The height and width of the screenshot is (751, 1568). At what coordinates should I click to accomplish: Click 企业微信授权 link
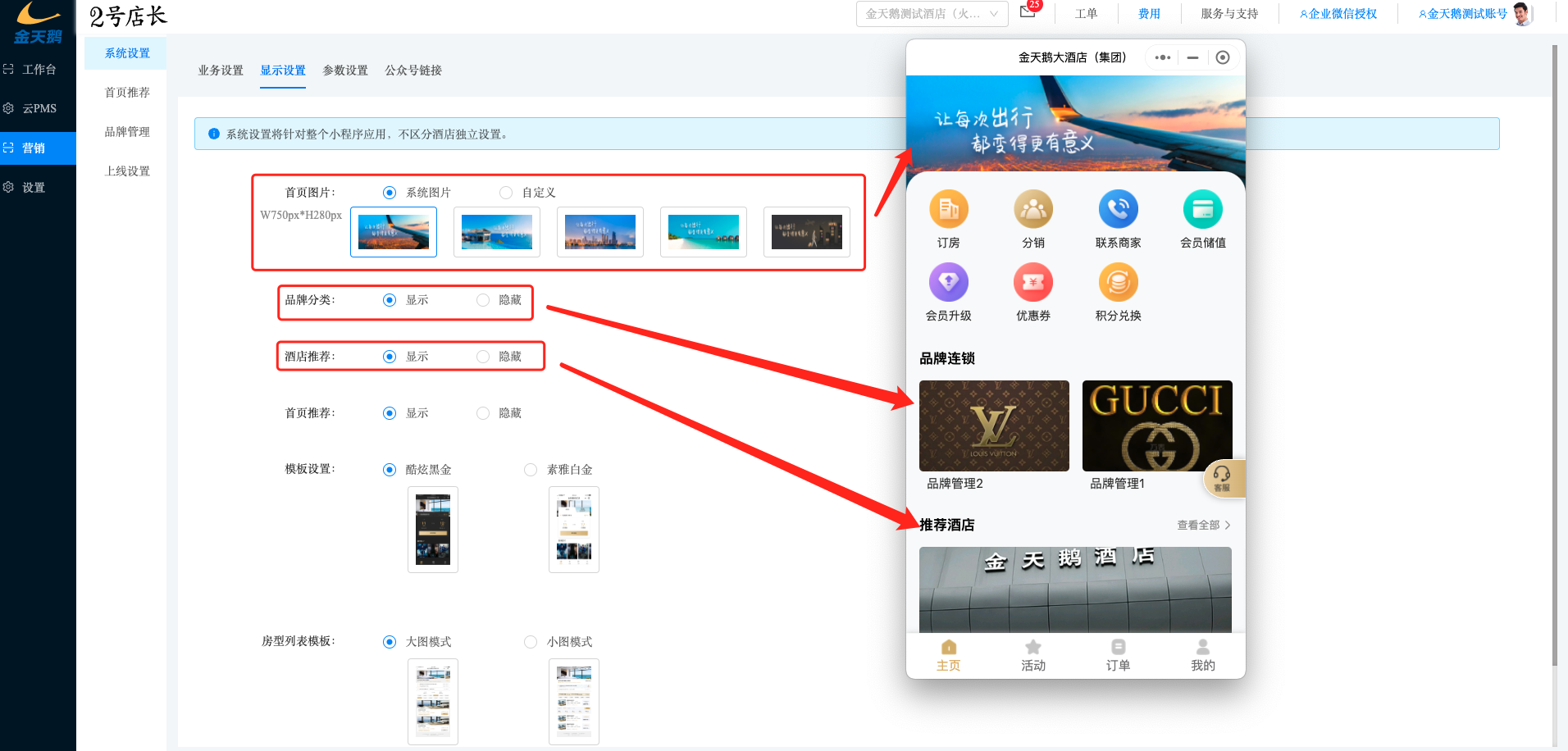[x=1338, y=14]
